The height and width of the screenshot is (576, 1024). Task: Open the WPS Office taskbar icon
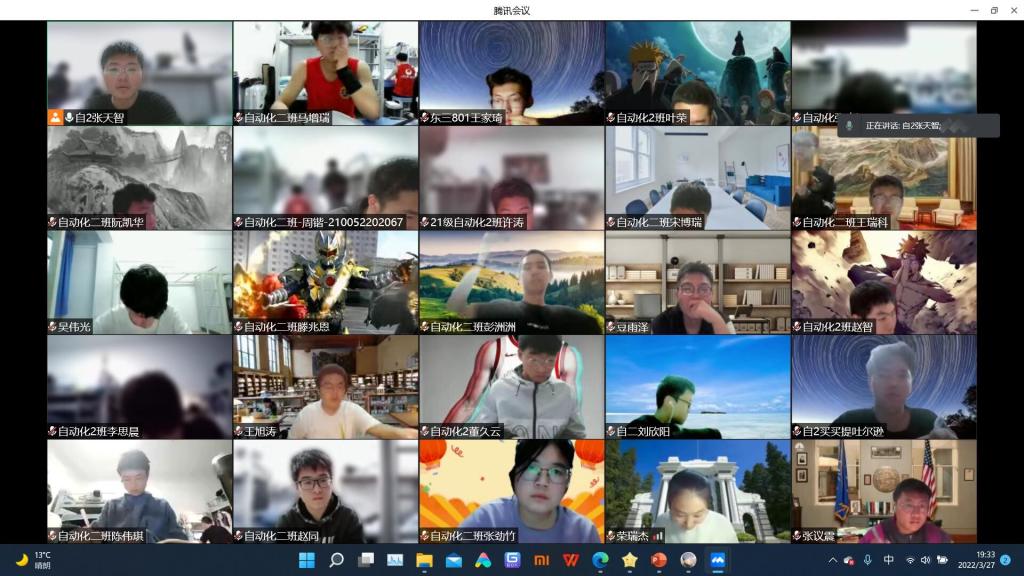tap(571, 560)
